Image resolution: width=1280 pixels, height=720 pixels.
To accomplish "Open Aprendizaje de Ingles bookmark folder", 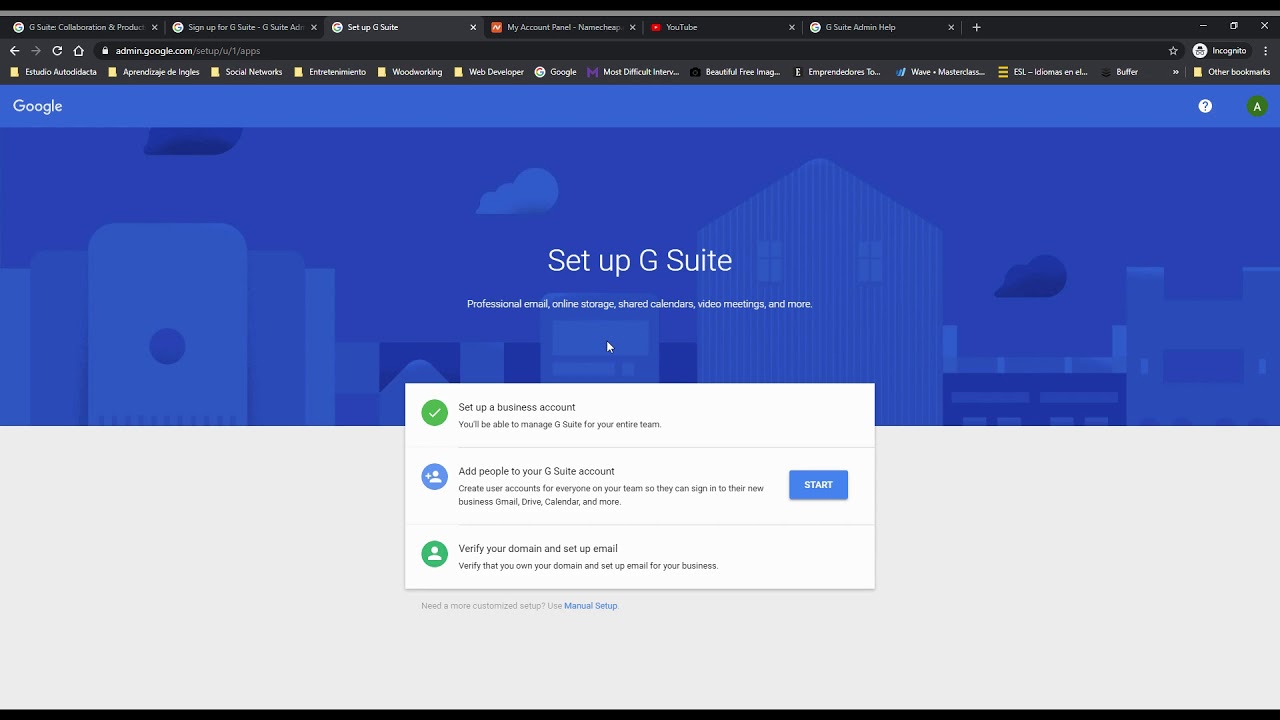I will [x=153, y=72].
